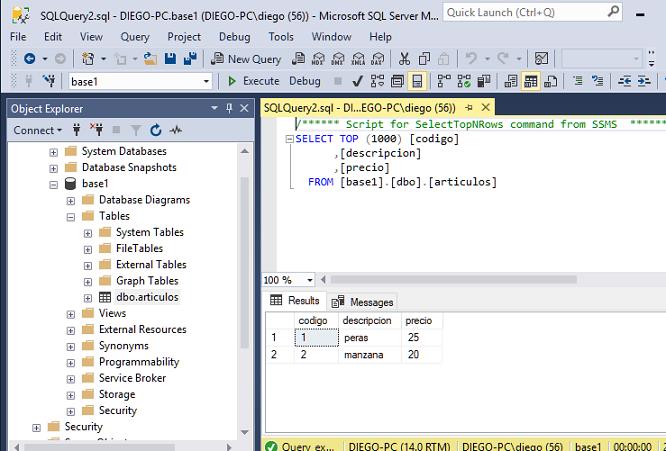The height and width of the screenshot is (451, 666).
Task: Click the Disconnect plug icon in Object Explorer
Action: (x=96, y=130)
